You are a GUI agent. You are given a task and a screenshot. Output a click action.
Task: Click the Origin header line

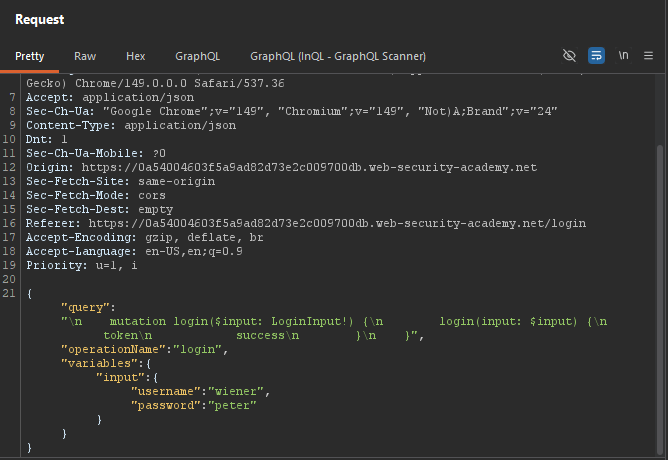point(281,167)
